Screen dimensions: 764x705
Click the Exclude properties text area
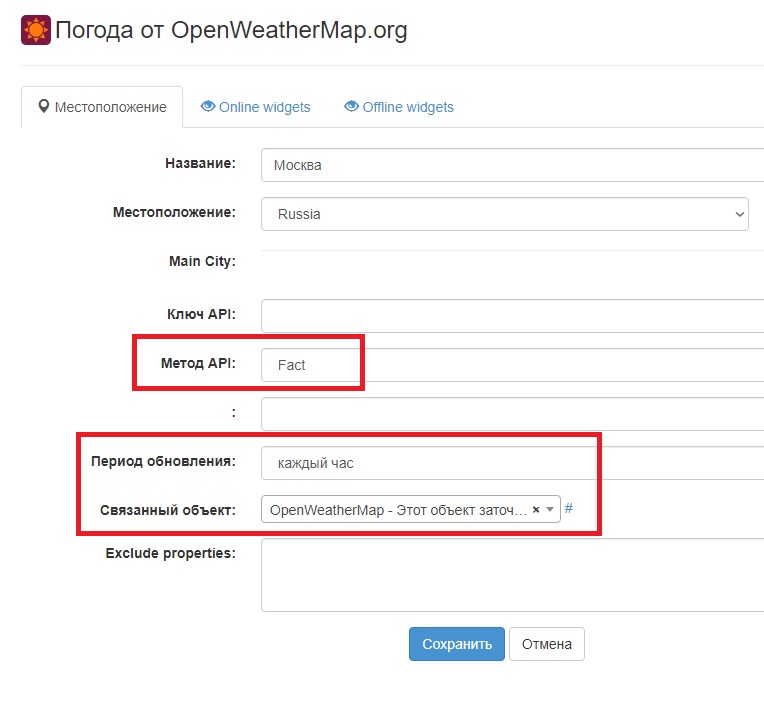click(x=512, y=575)
